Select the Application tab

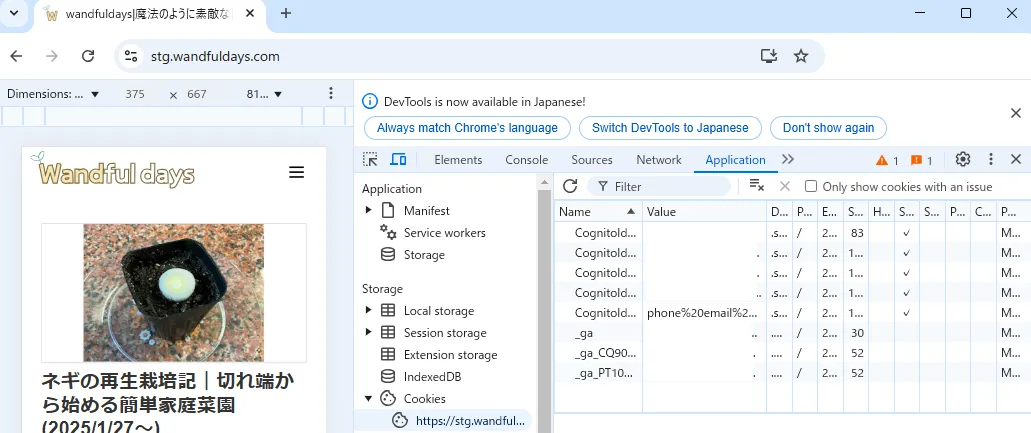click(x=735, y=160)
